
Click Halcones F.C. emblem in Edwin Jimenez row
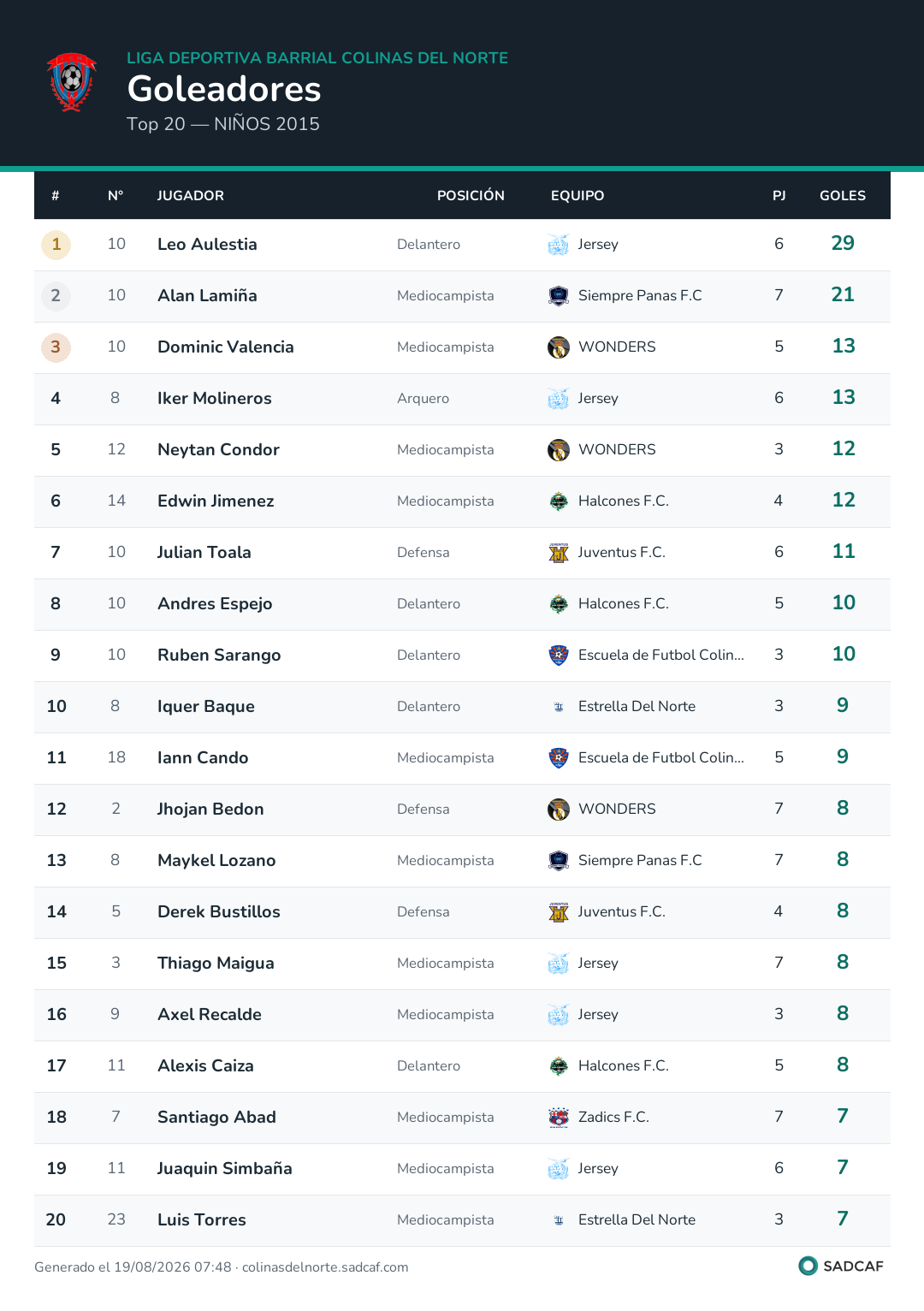559,501
